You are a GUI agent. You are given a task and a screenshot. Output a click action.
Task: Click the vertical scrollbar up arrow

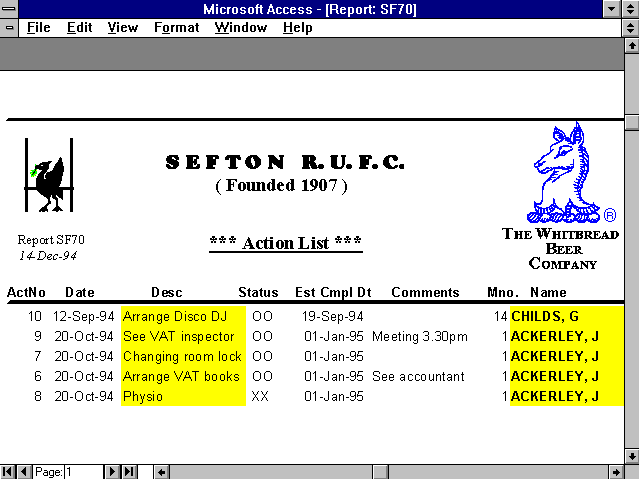point(631,47)
